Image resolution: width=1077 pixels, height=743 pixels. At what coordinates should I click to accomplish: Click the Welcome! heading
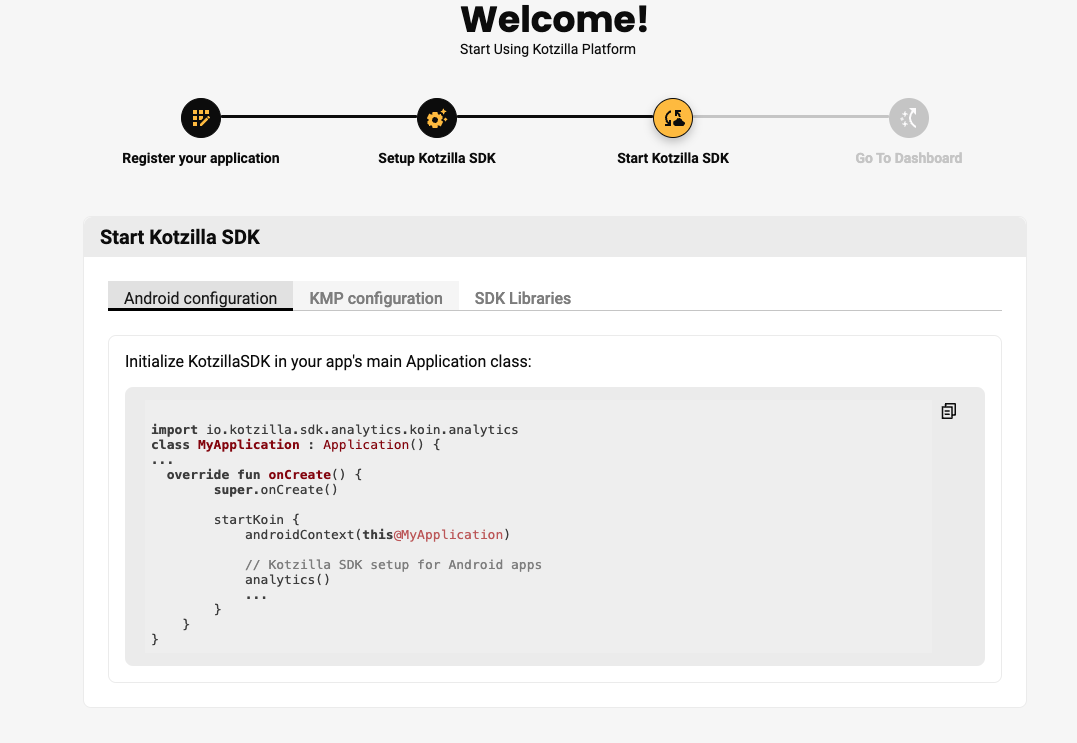tap(554, 19)
